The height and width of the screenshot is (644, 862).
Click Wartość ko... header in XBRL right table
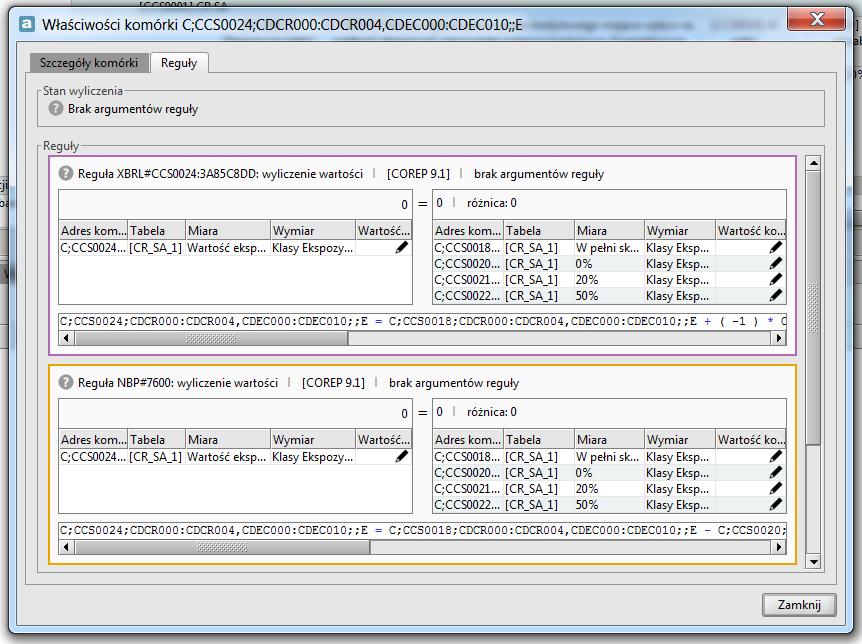[751, 230]
